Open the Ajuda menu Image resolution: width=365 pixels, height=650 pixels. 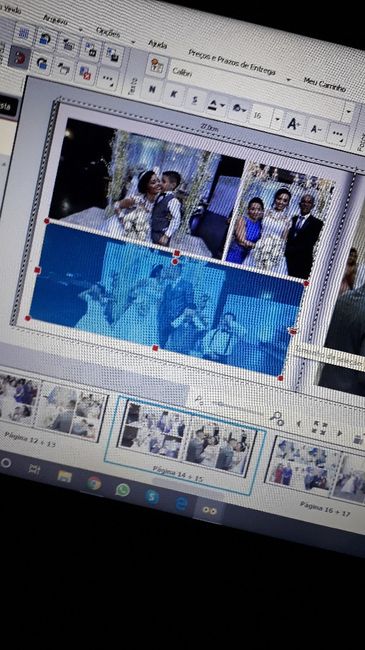pyautogui.click(x=158, y=44)
